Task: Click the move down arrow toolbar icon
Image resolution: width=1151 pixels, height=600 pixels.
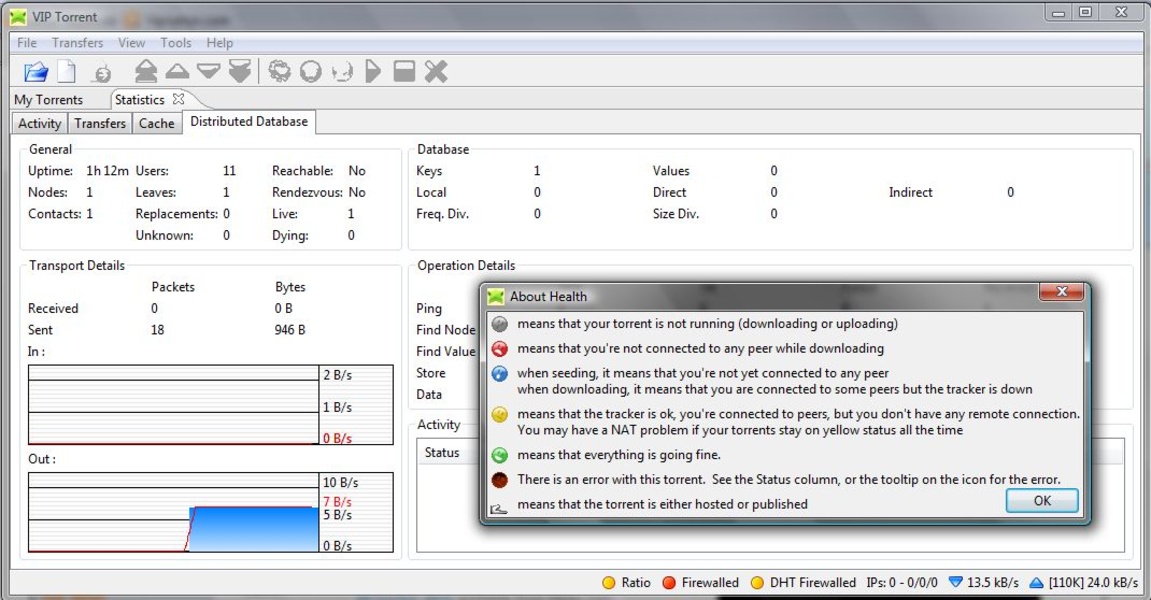Action: point(208,71)
